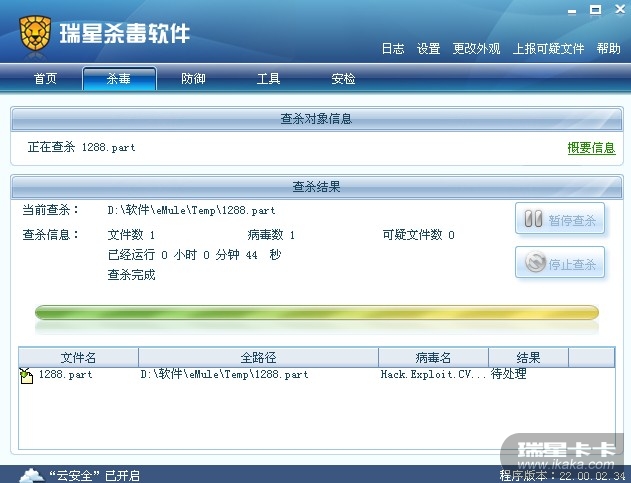Open the 日志 menu
This screenshot has width=631, height=483.
(393, 49)
